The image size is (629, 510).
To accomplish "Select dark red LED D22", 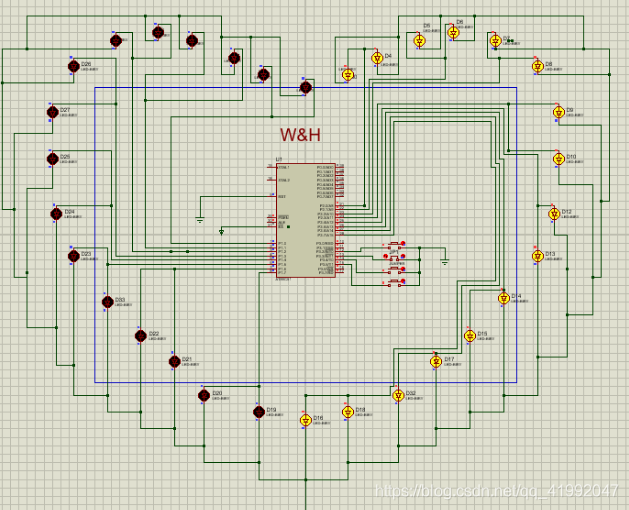I will click(141, 336).
